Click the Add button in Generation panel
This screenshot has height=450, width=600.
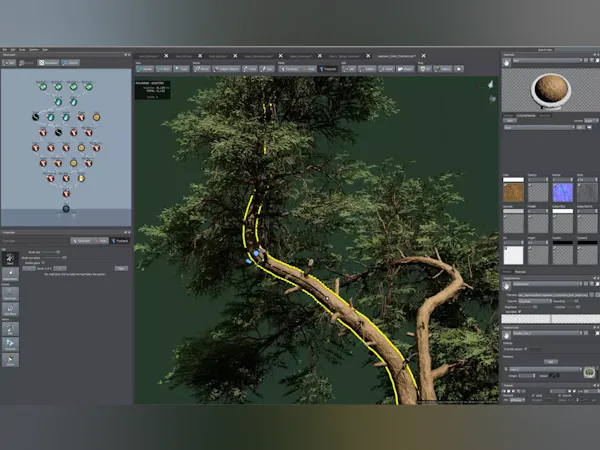pyautogui.click(x=9, y=62)
